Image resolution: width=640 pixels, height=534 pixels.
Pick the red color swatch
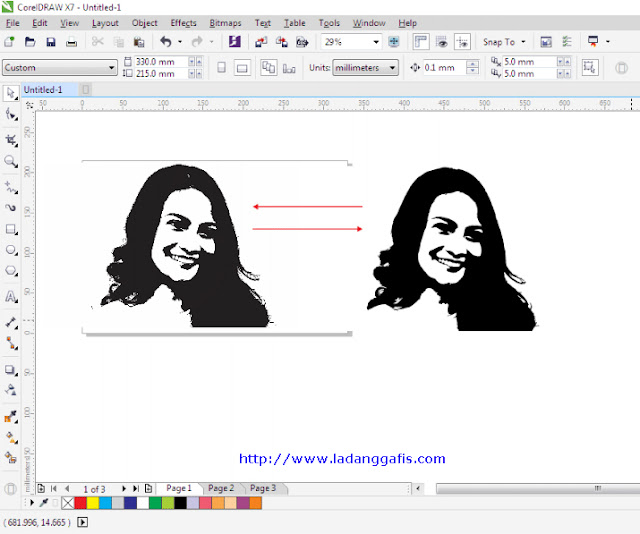[x=80, y=503]
